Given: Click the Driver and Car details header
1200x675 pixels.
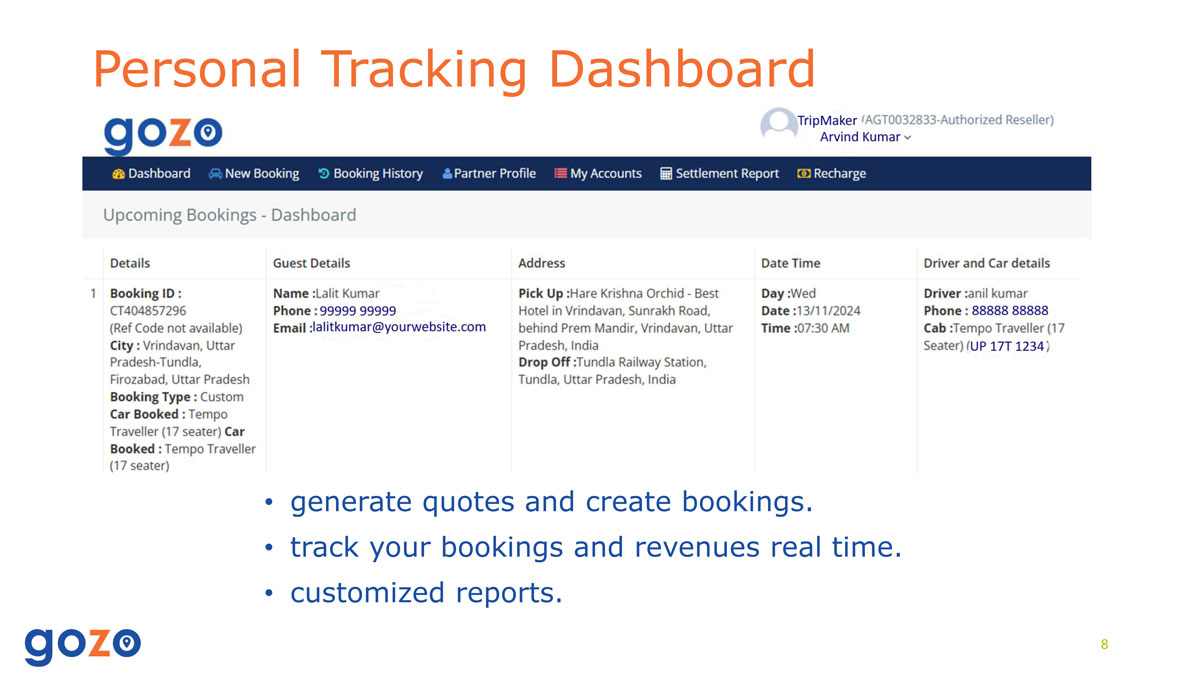Looking at the screenshot, I should tap(986, 263).
